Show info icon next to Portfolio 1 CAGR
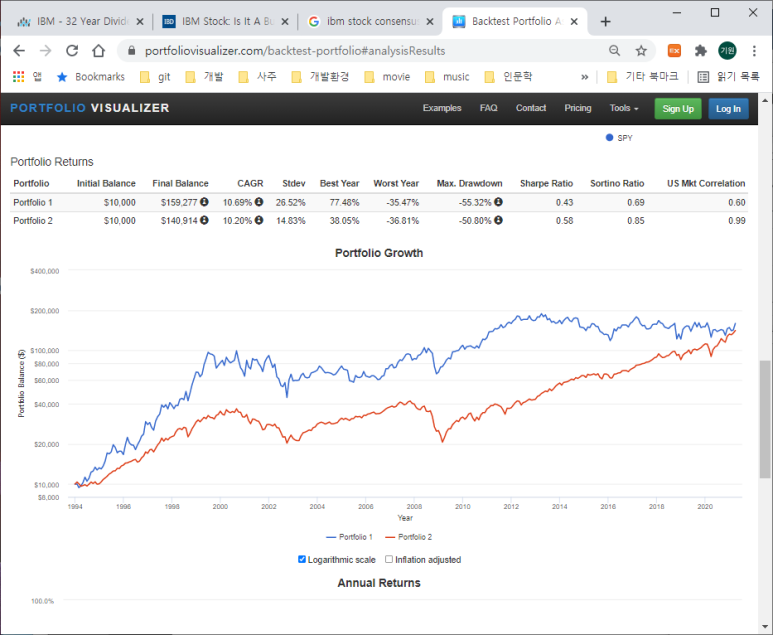Viewport: 773px width, 635px height. 259,202
